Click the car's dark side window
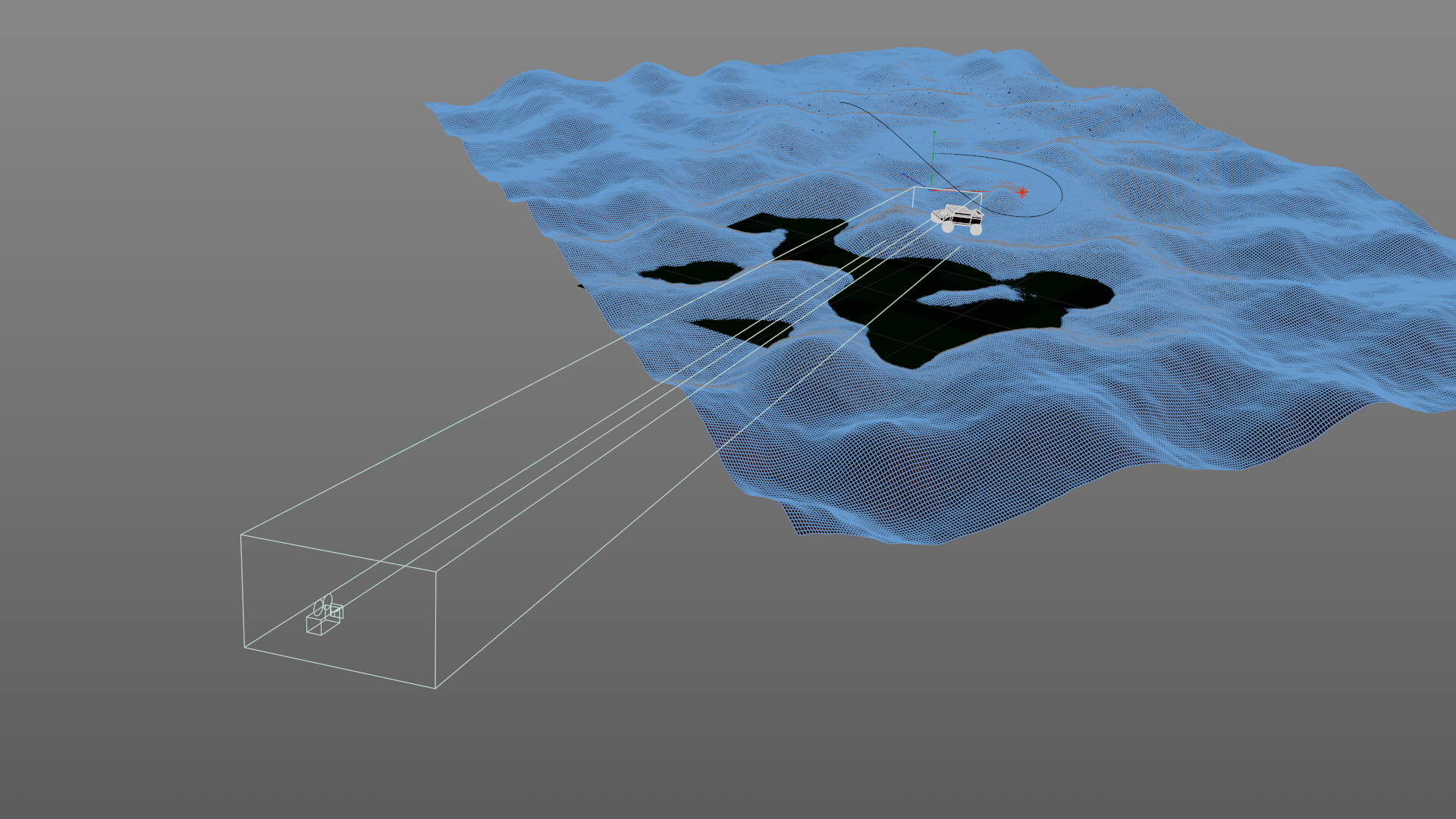Image resolution: width=1456 pixels, height=819 pixels. 963,219
